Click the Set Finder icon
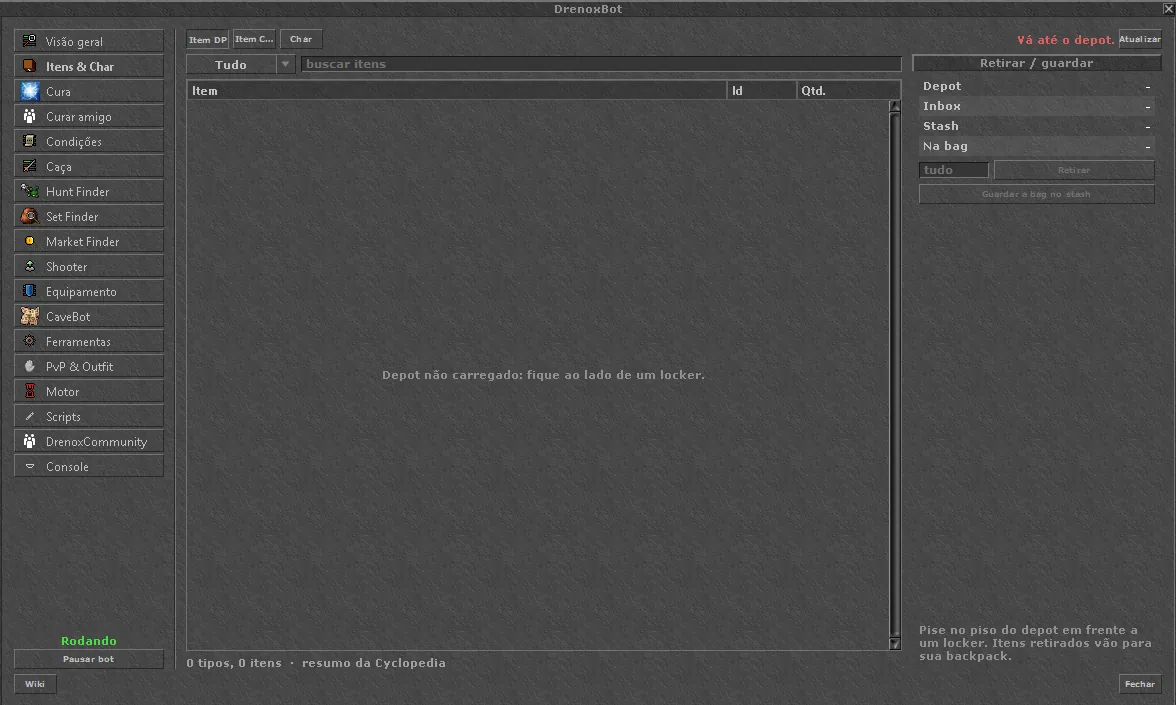1176x705 pixels. (29, 216)
